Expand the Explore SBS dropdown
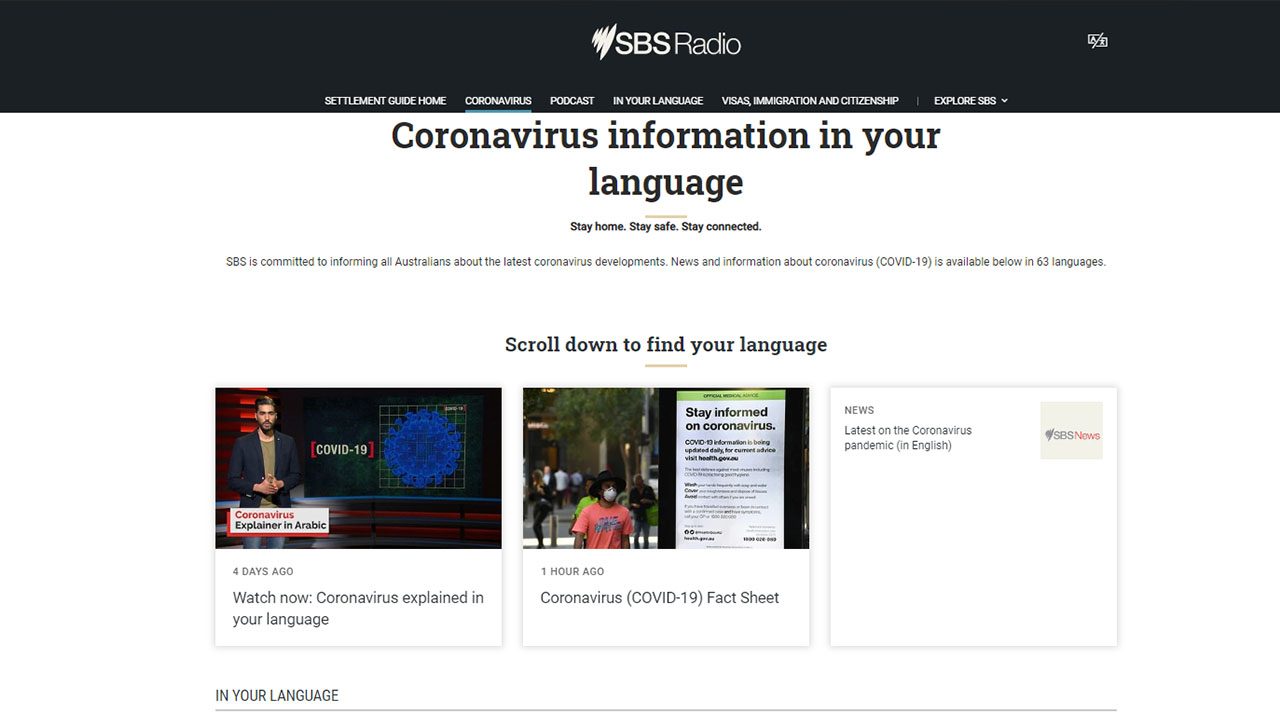The image size is (1280, 720). click(971, 101)
